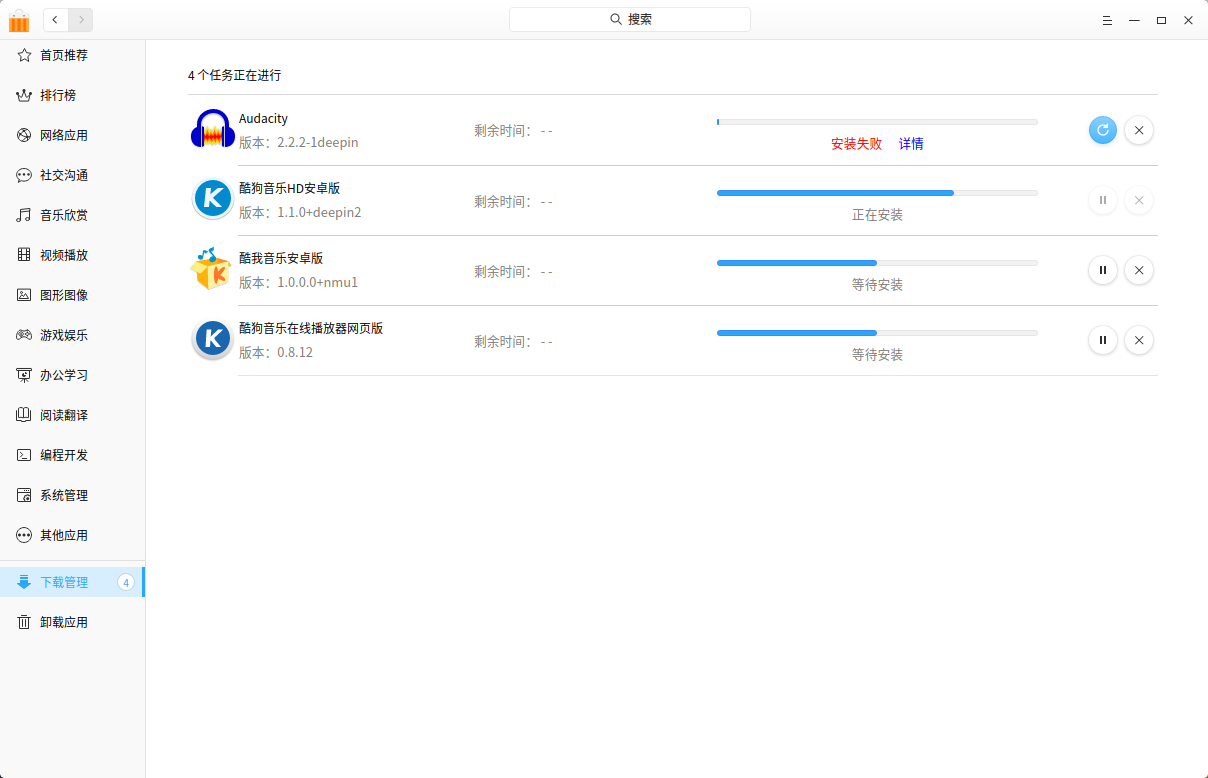Cancel the 酷狗音乐在线播放器网页版 task
The image size is (1208, 778).
1139,340
